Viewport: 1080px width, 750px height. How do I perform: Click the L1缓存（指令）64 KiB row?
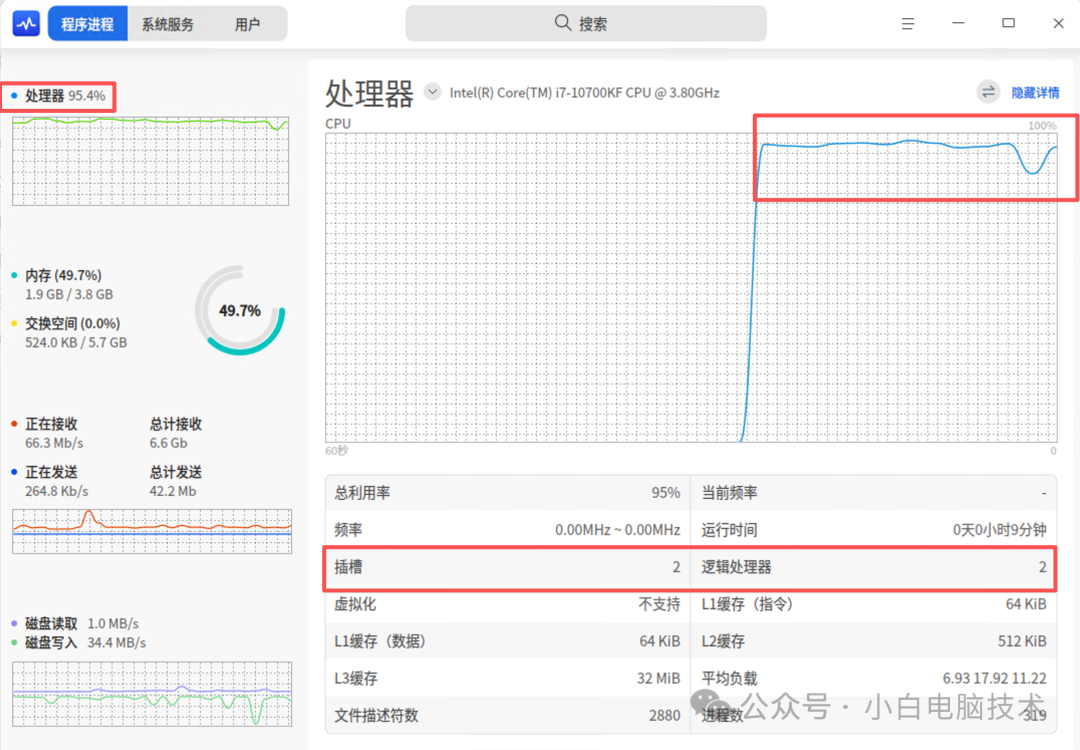[873, 604]
